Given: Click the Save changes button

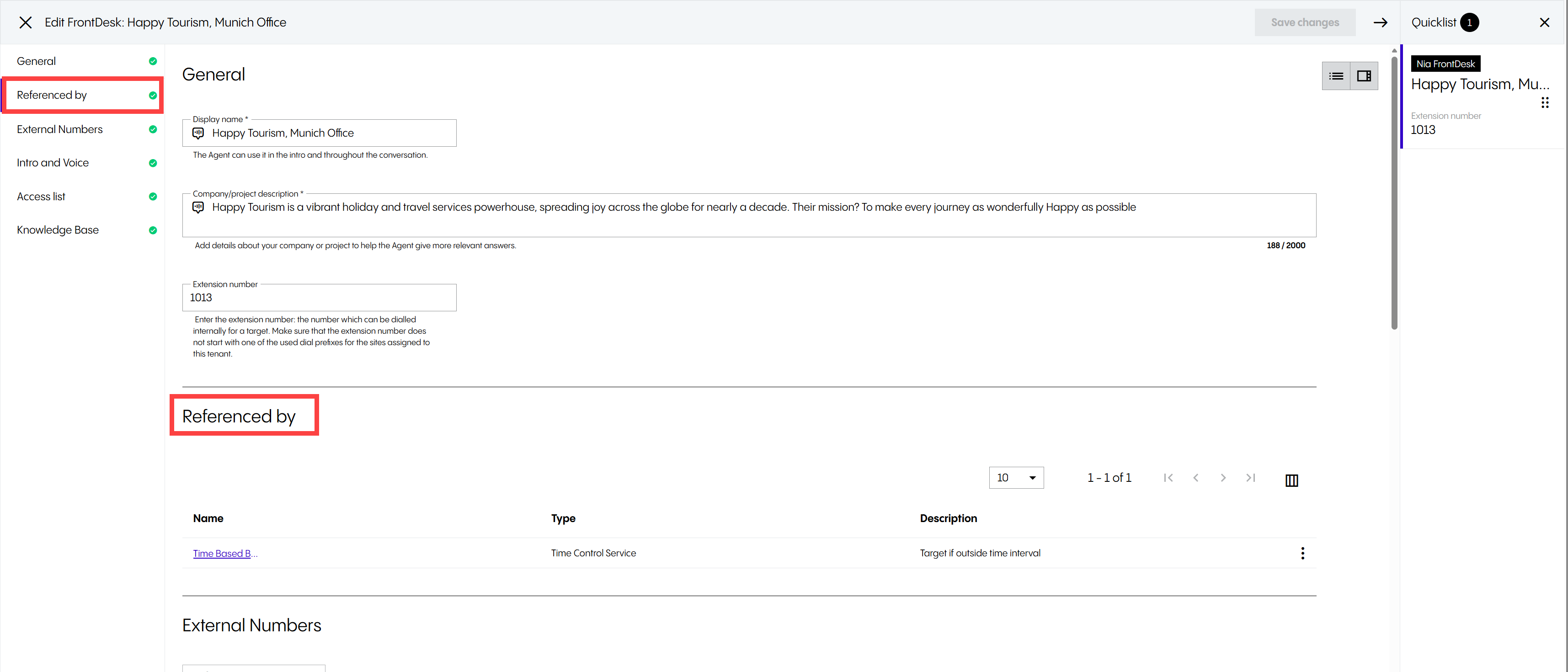Looking at the screenshot, I should tap(1304, 22).
